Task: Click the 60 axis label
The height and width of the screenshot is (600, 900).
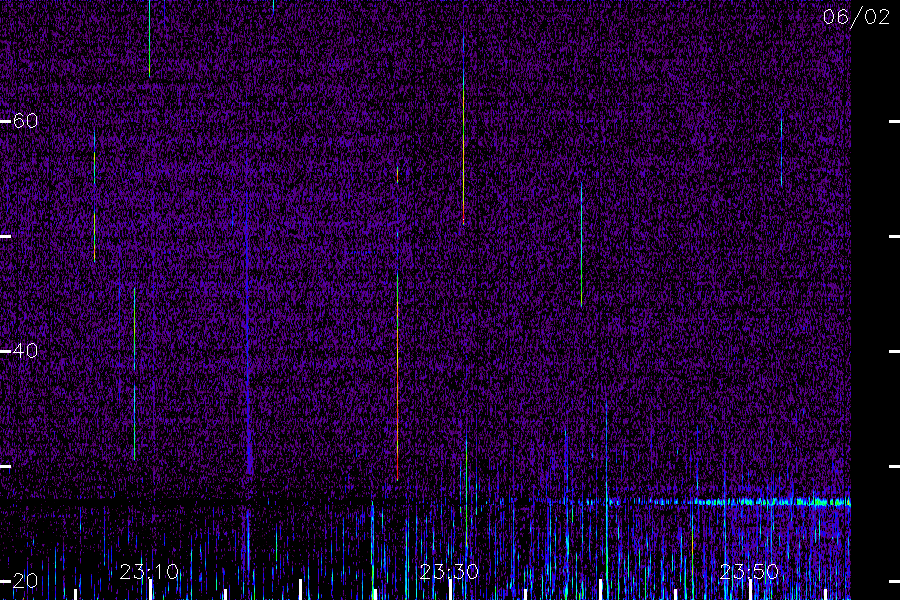Action: (25, 121)
